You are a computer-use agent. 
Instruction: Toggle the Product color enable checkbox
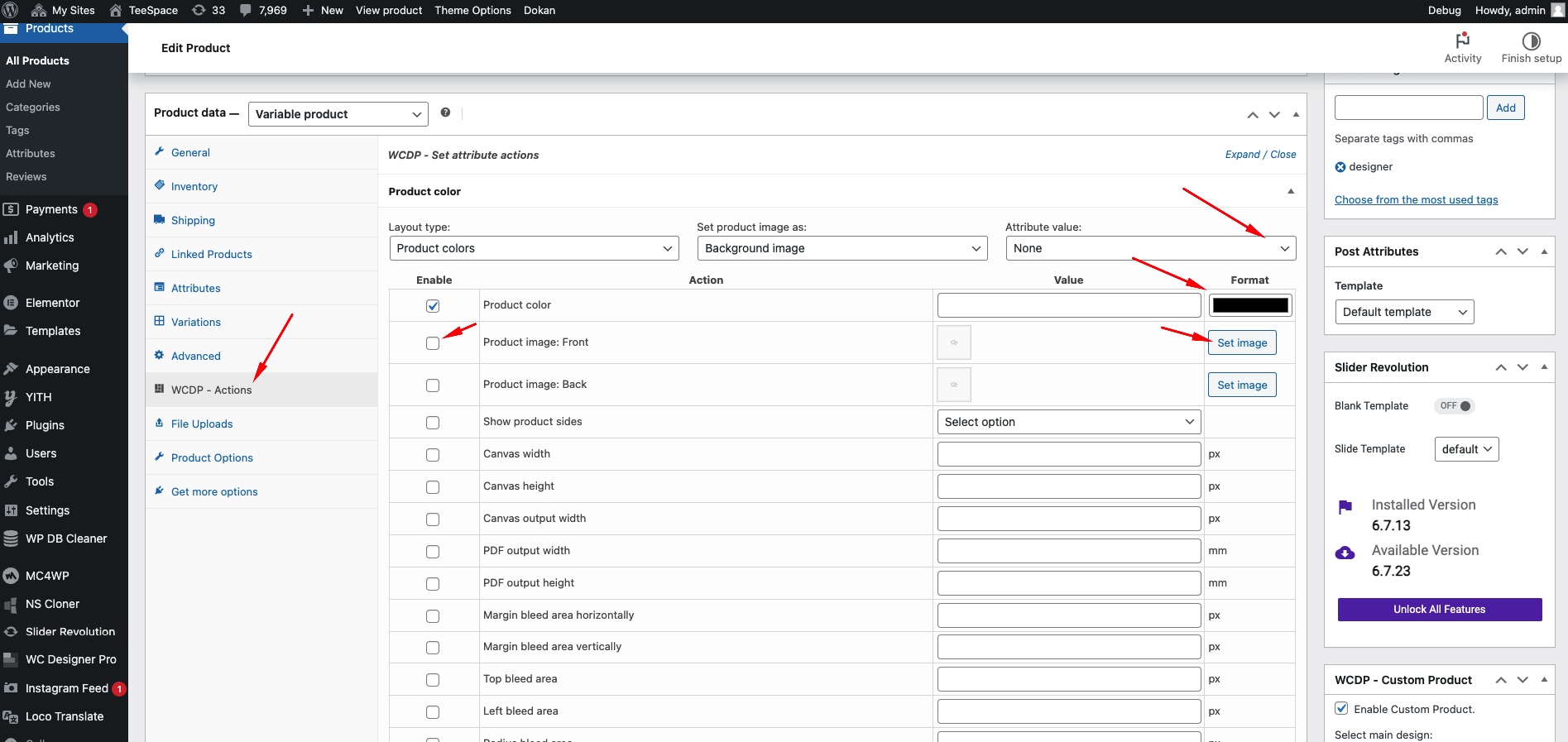(433, 306)
